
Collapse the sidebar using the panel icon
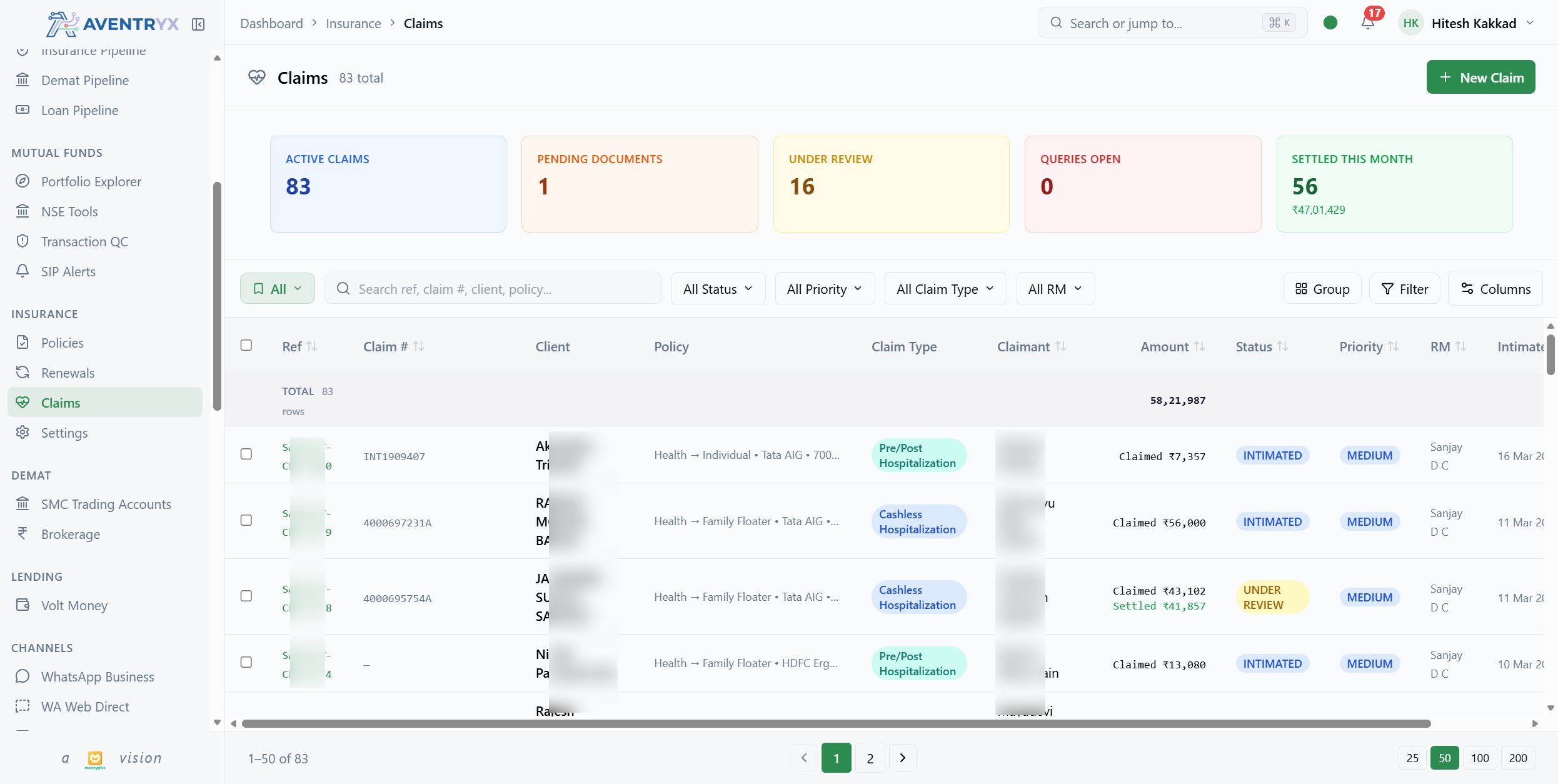coord(198,24)
